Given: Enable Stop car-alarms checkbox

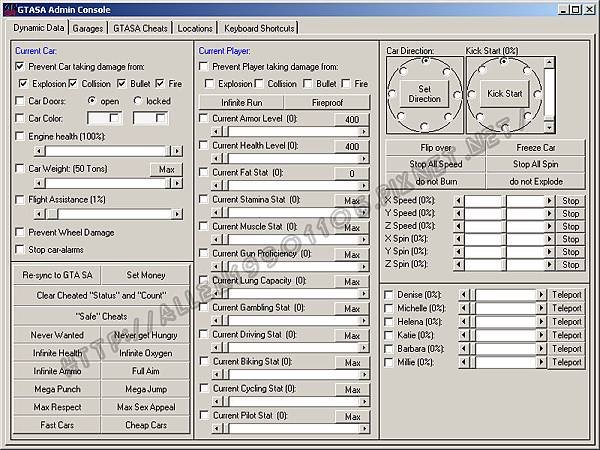Looking at the screenshot, I should tap(20, 249).
